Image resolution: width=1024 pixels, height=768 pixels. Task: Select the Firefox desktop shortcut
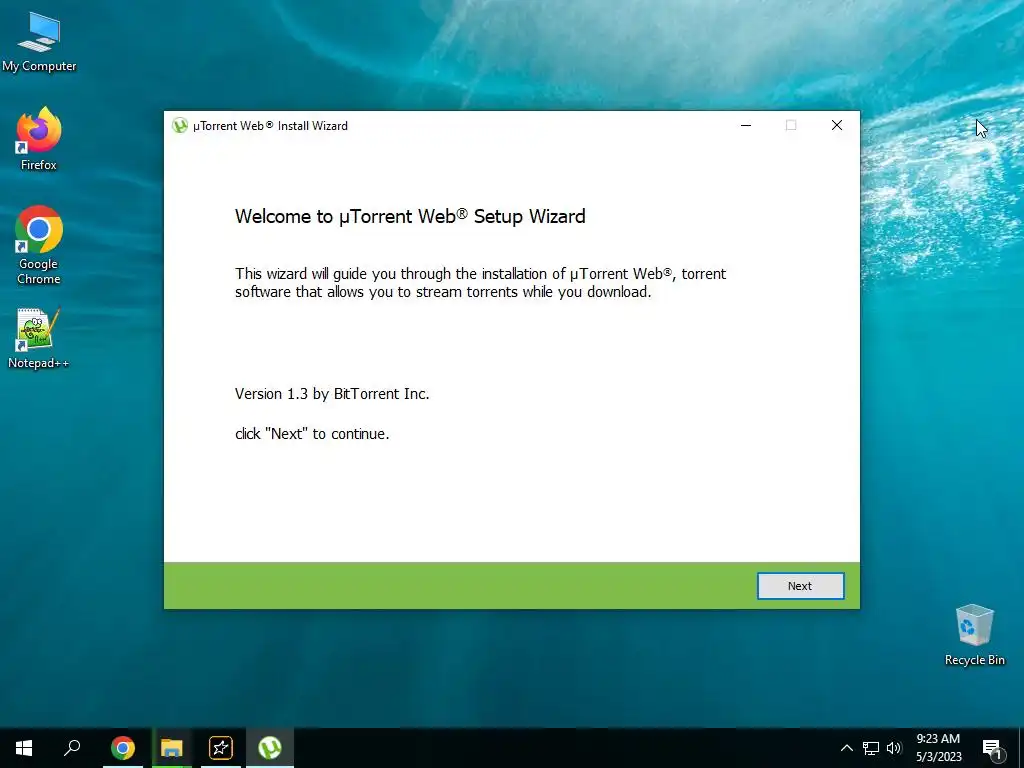click(x=39, y=139)
